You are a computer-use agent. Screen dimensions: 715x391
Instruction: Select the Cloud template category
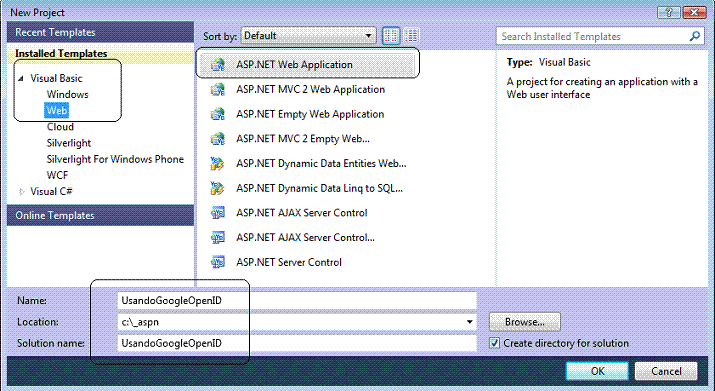click(60, 127)
